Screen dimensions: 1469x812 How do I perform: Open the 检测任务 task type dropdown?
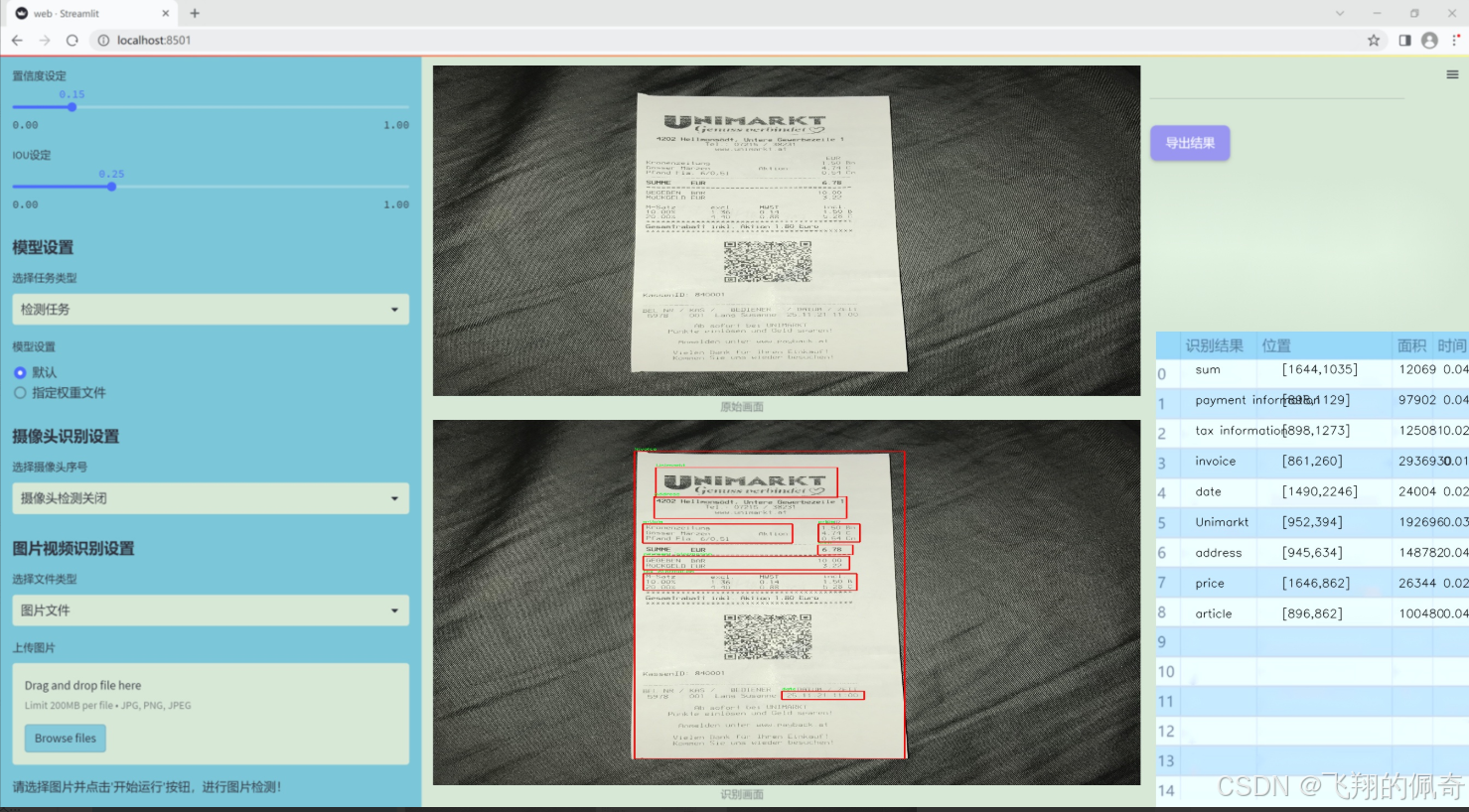pyautogui.click(x=211, y=309)
